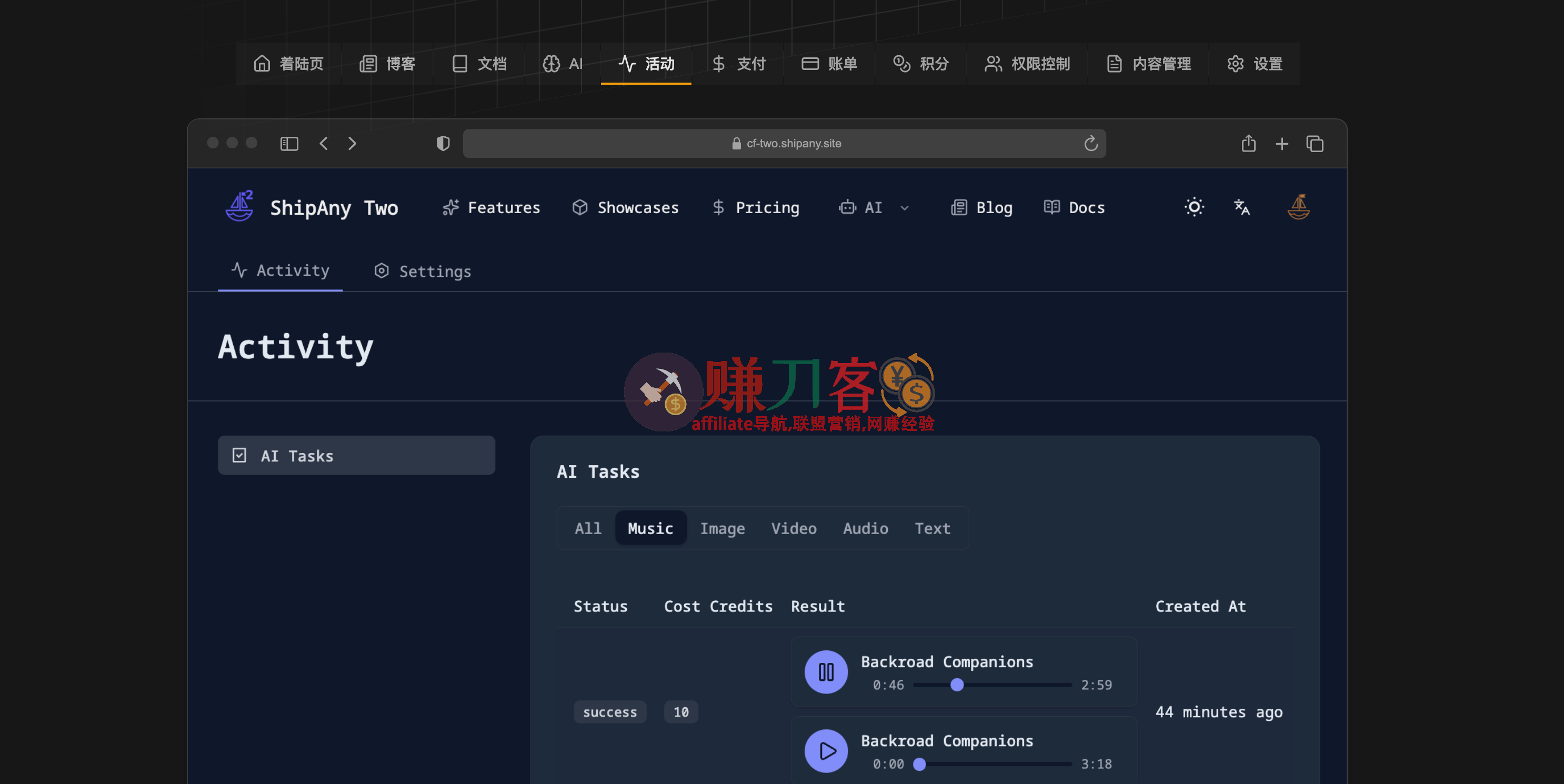Open the 着陆页 landing page tab

(x=288, y=64)
